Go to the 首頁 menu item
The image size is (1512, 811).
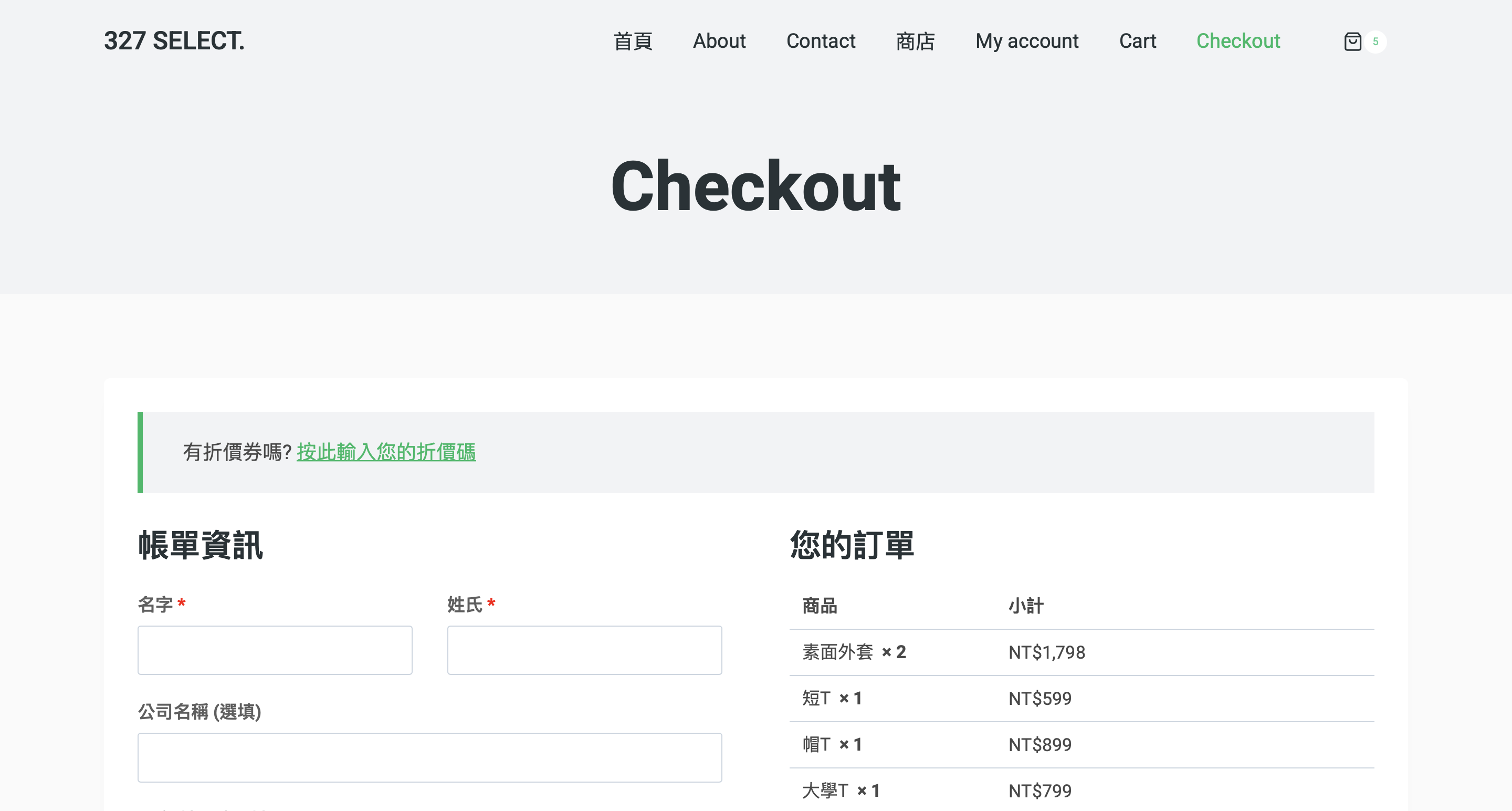coord(633,41)
